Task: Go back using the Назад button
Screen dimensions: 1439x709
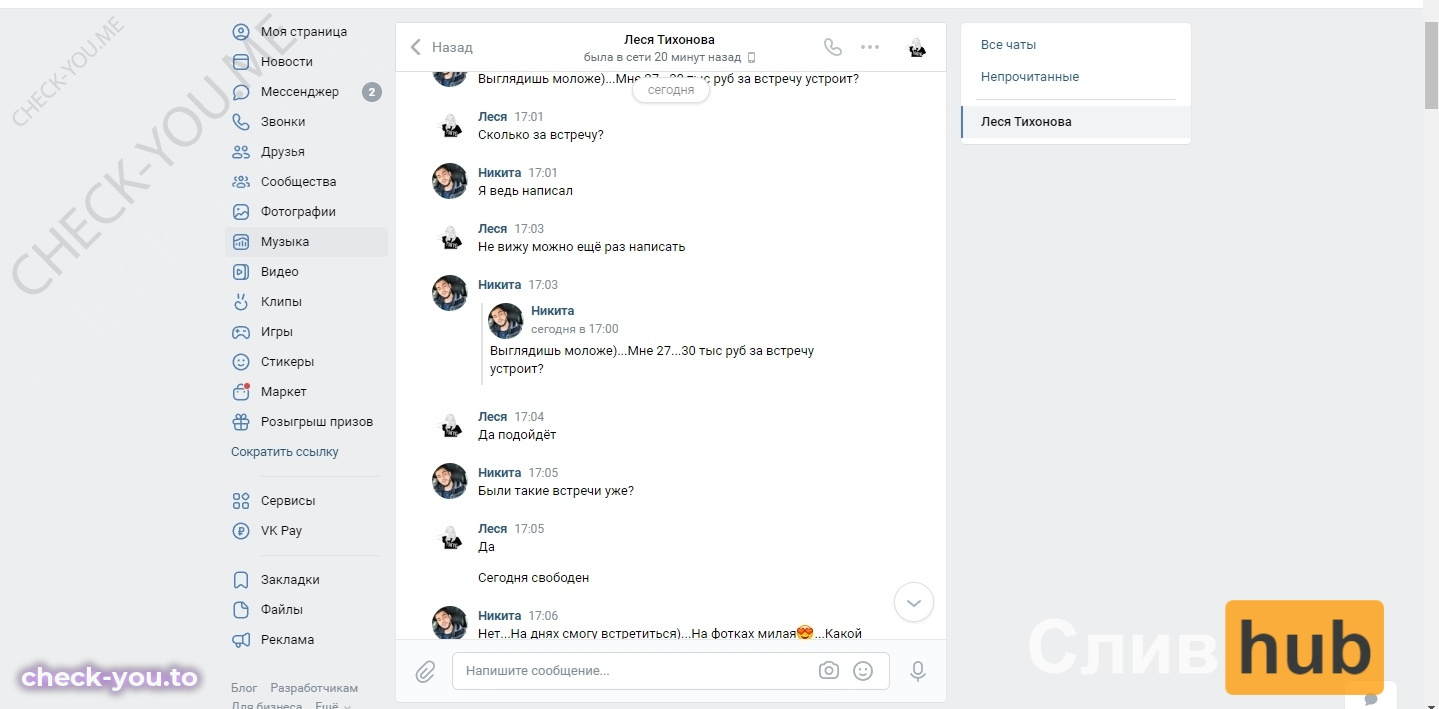Action: click(441, 47)
